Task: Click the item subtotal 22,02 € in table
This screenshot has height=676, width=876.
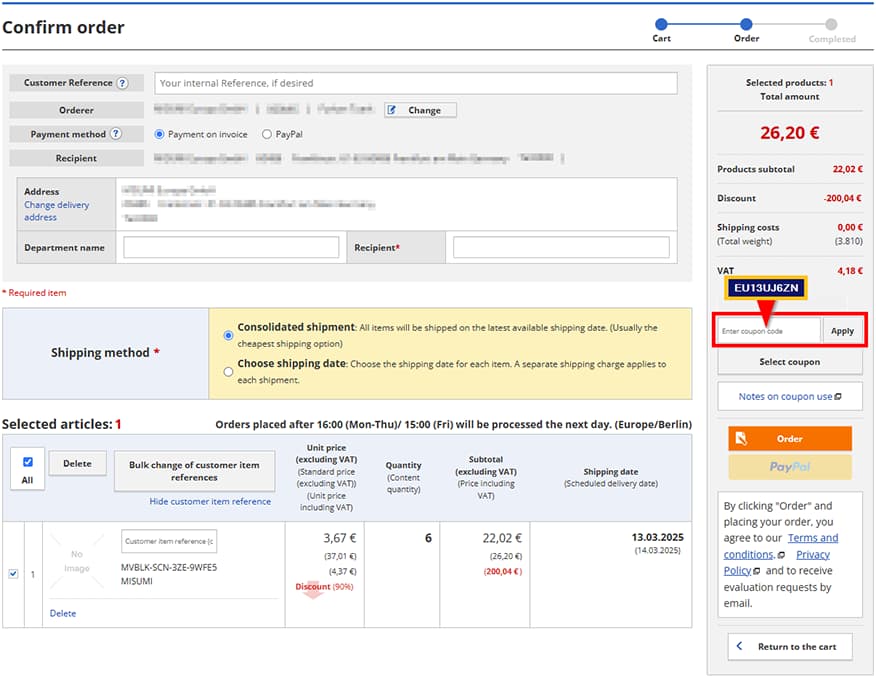Action: [502, 538]
